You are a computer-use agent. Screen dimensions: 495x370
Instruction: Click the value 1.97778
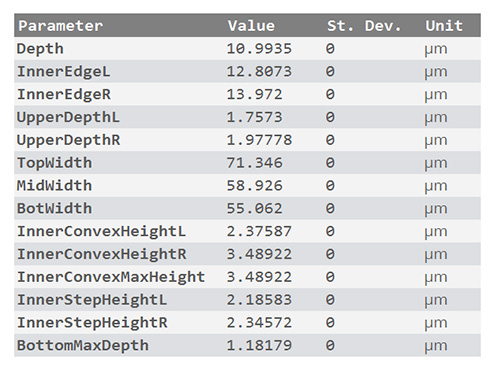click(259, 140)
